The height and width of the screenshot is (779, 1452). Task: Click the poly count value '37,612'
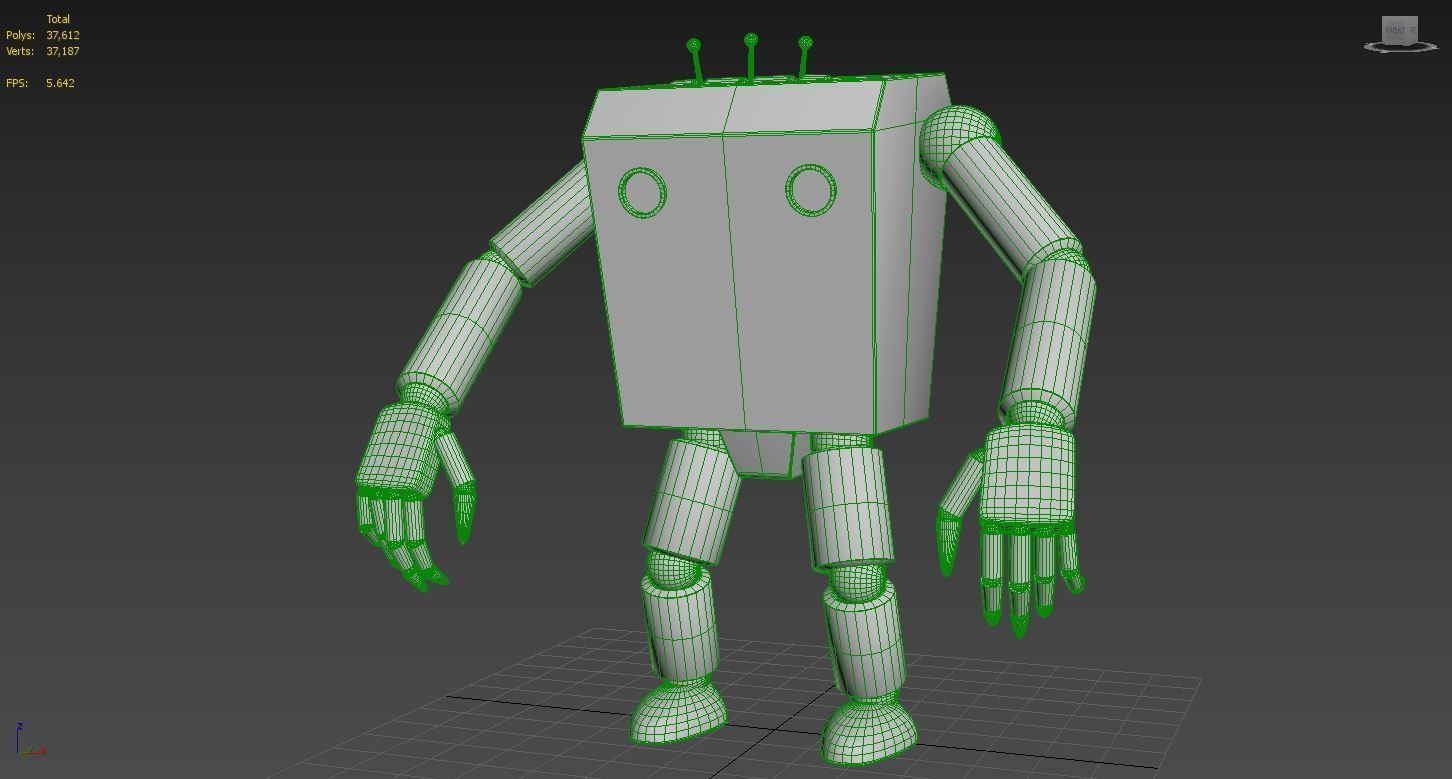pyautogui.click(x=63, y=35)
